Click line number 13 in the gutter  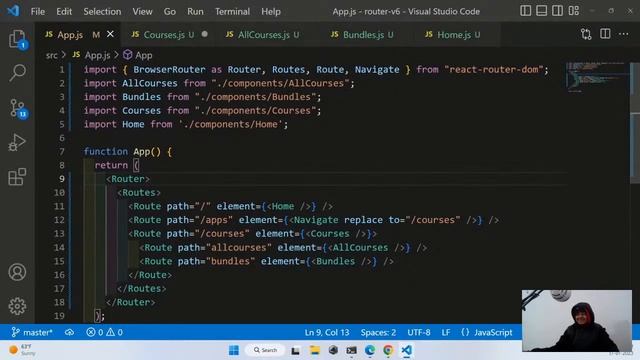(x=59, y=233)
